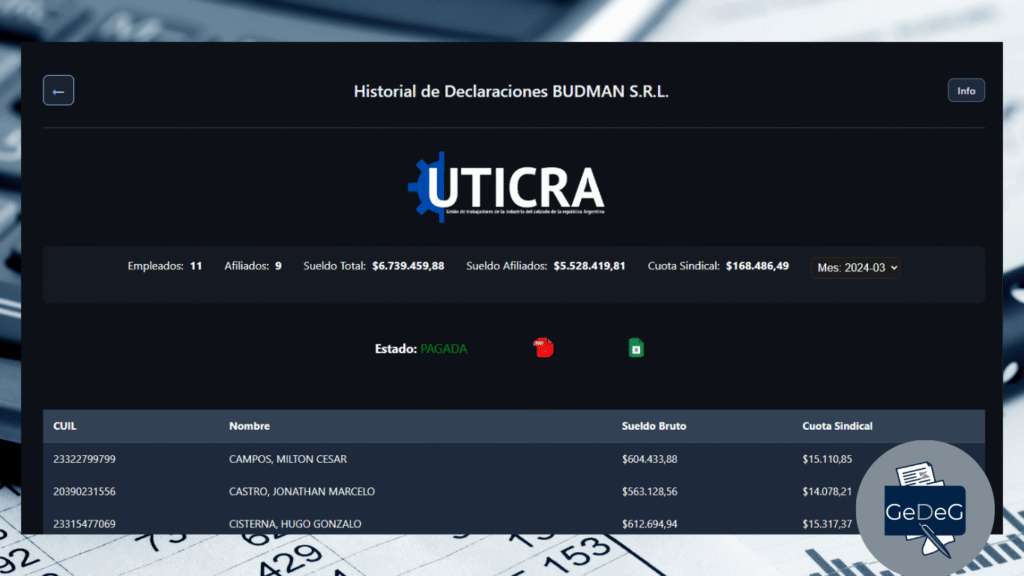Click the UTICRA logo
1024x576 pixels.
click(x=506, y=187)
